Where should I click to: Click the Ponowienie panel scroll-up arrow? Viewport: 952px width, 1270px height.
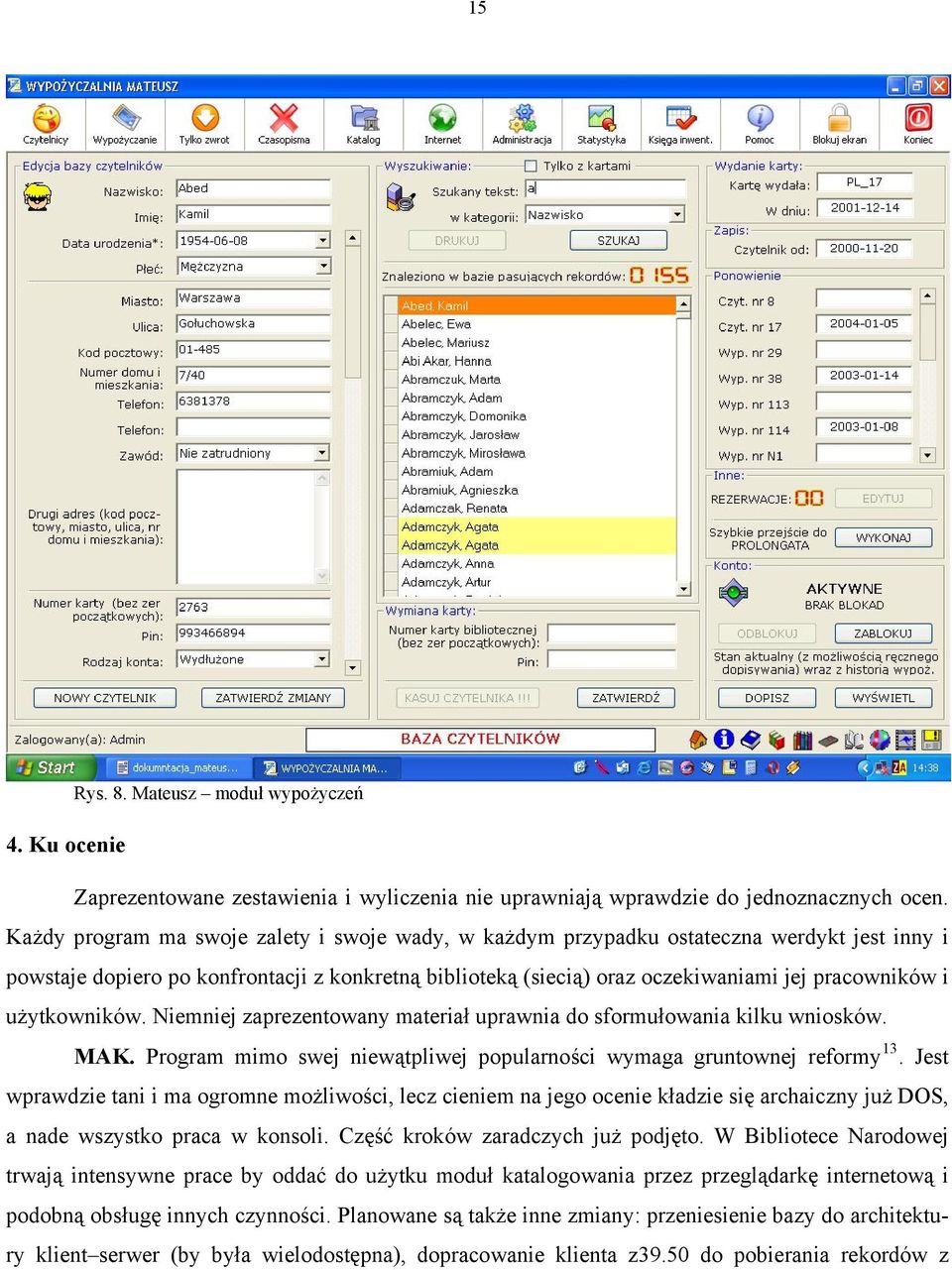click(x=928, y=295)
